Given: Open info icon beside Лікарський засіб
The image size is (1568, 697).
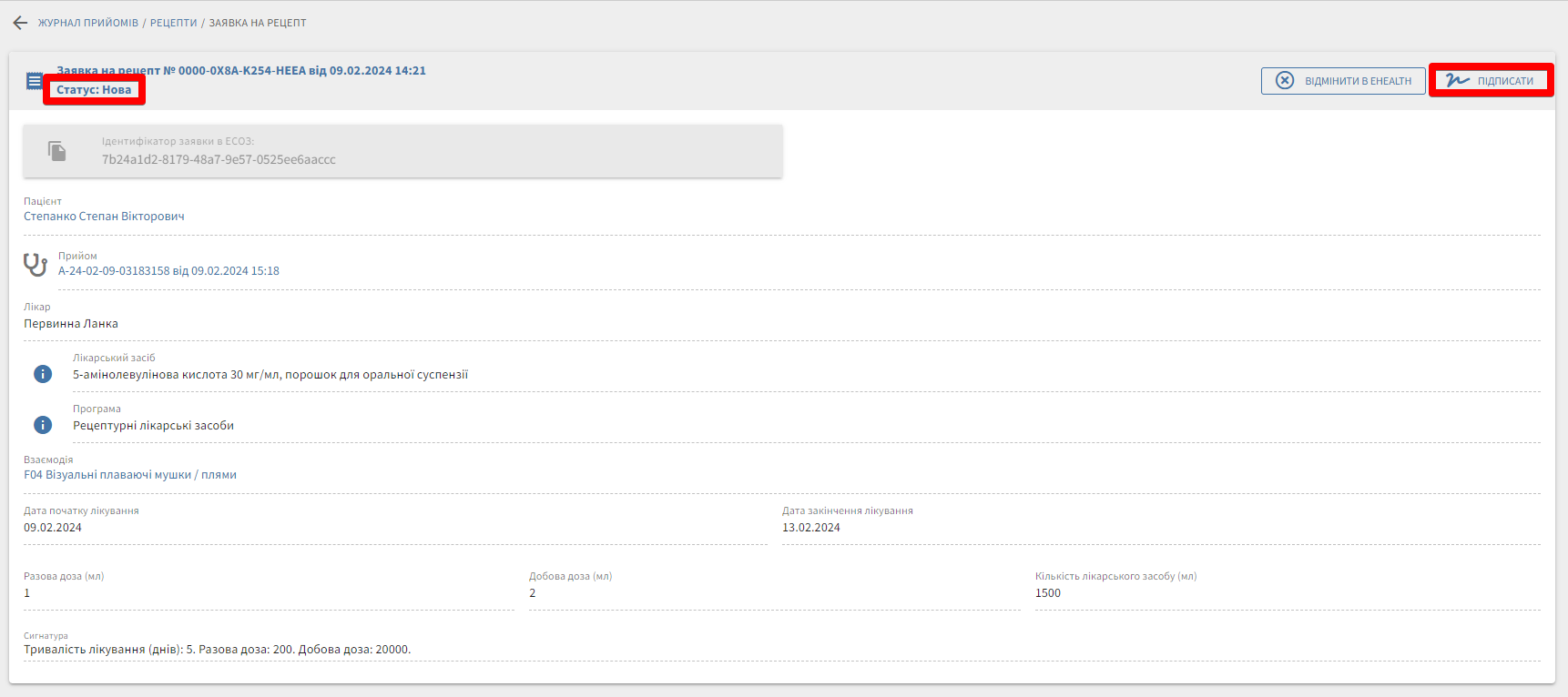Looking at the screenshot, I should [x=43, y=374].
